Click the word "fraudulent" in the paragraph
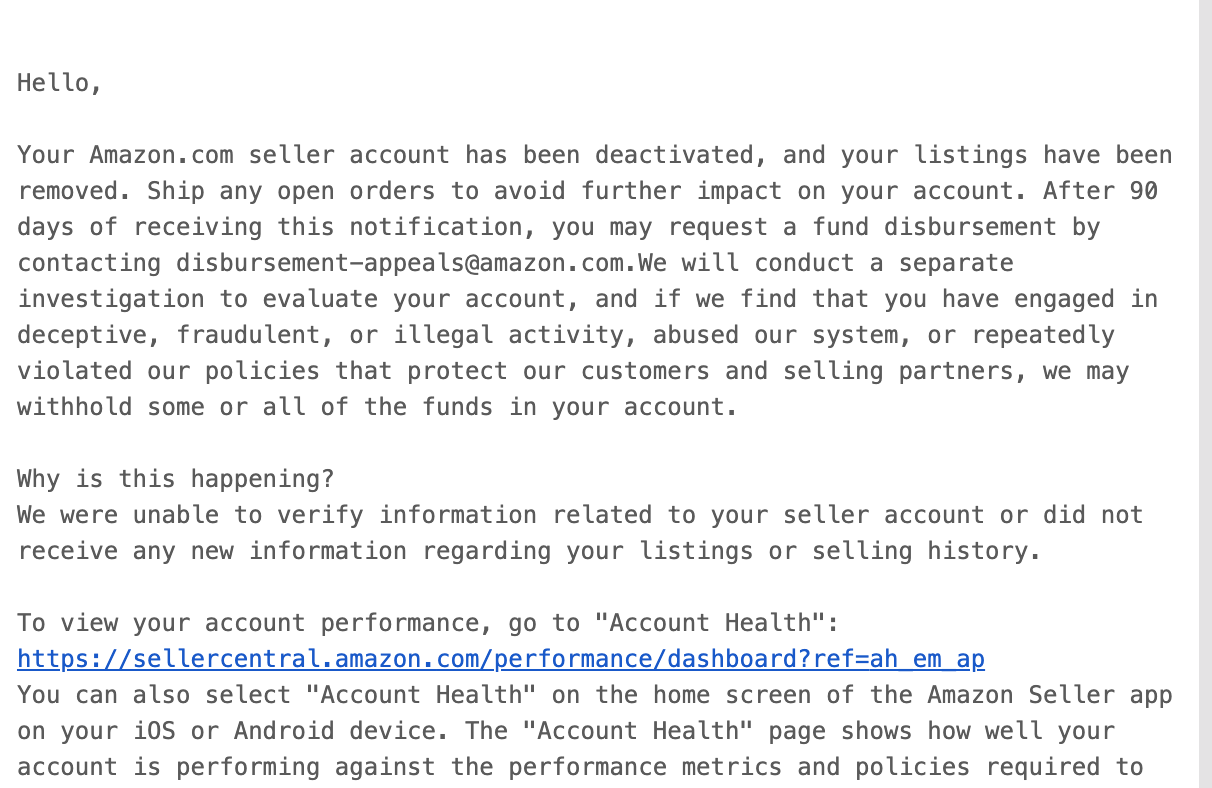This screenshot has width=1212, height=788. tap(247, 335)
